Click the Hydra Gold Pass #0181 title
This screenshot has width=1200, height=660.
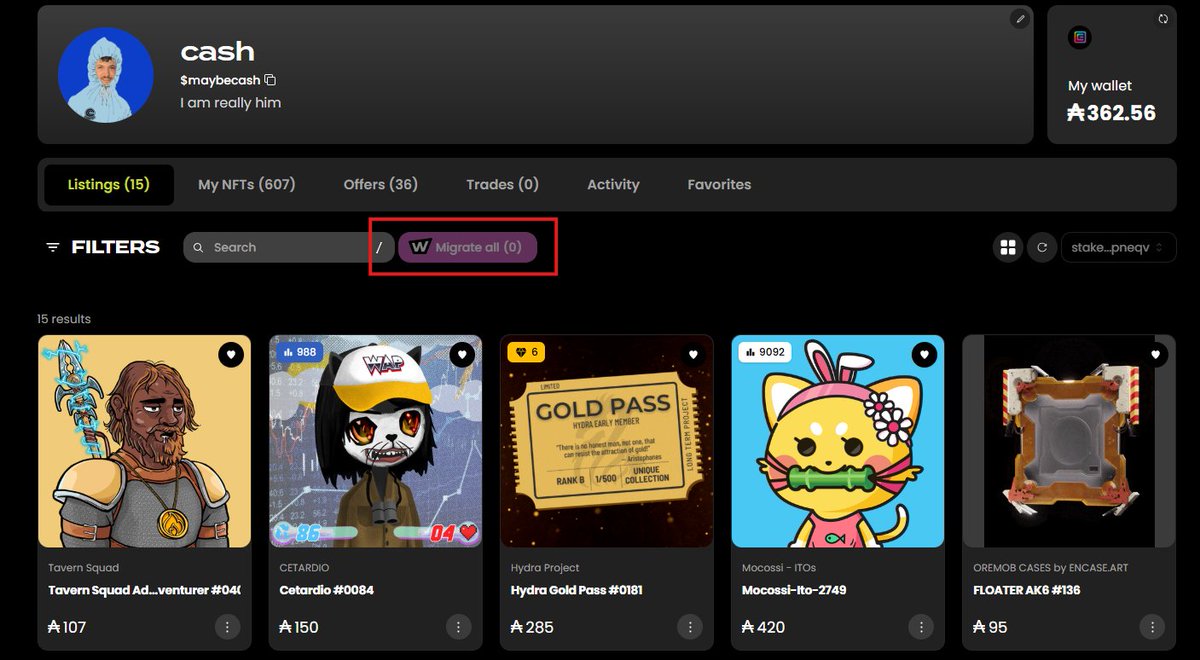[576, 590]
